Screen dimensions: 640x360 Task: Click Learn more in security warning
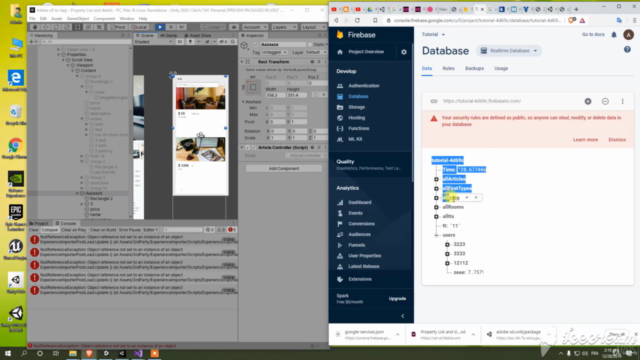tap(585, 140)
